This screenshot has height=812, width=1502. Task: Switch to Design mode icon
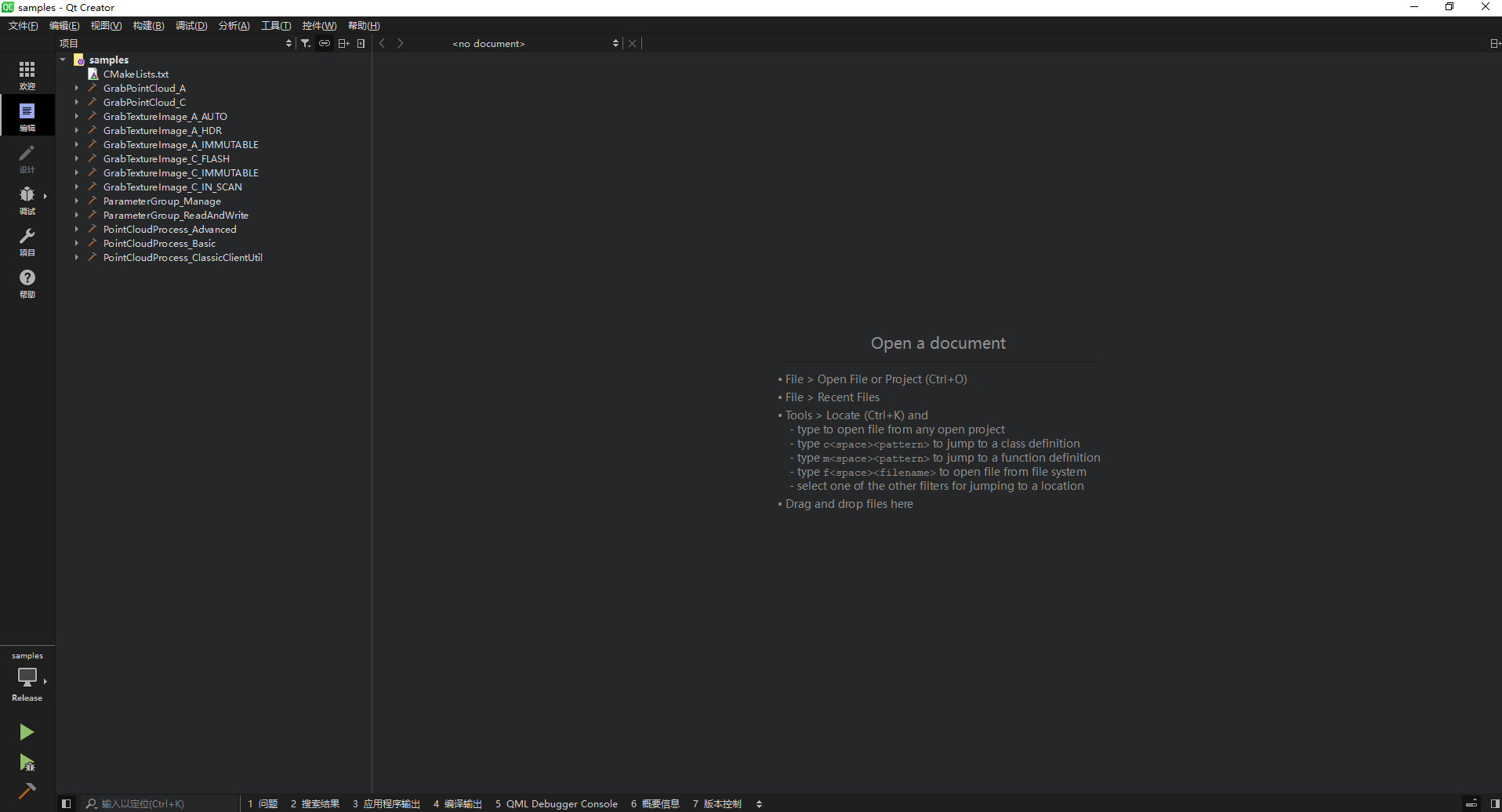coord(27,158)
